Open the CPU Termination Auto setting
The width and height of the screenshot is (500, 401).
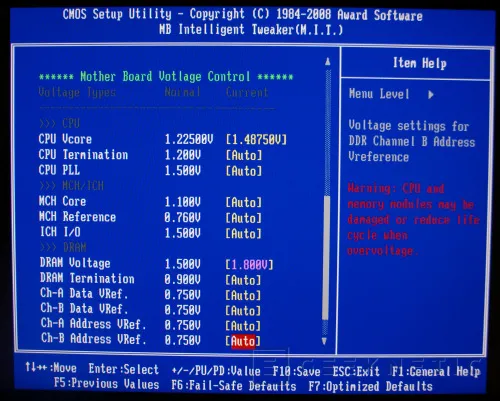click(x=244, y=155)
